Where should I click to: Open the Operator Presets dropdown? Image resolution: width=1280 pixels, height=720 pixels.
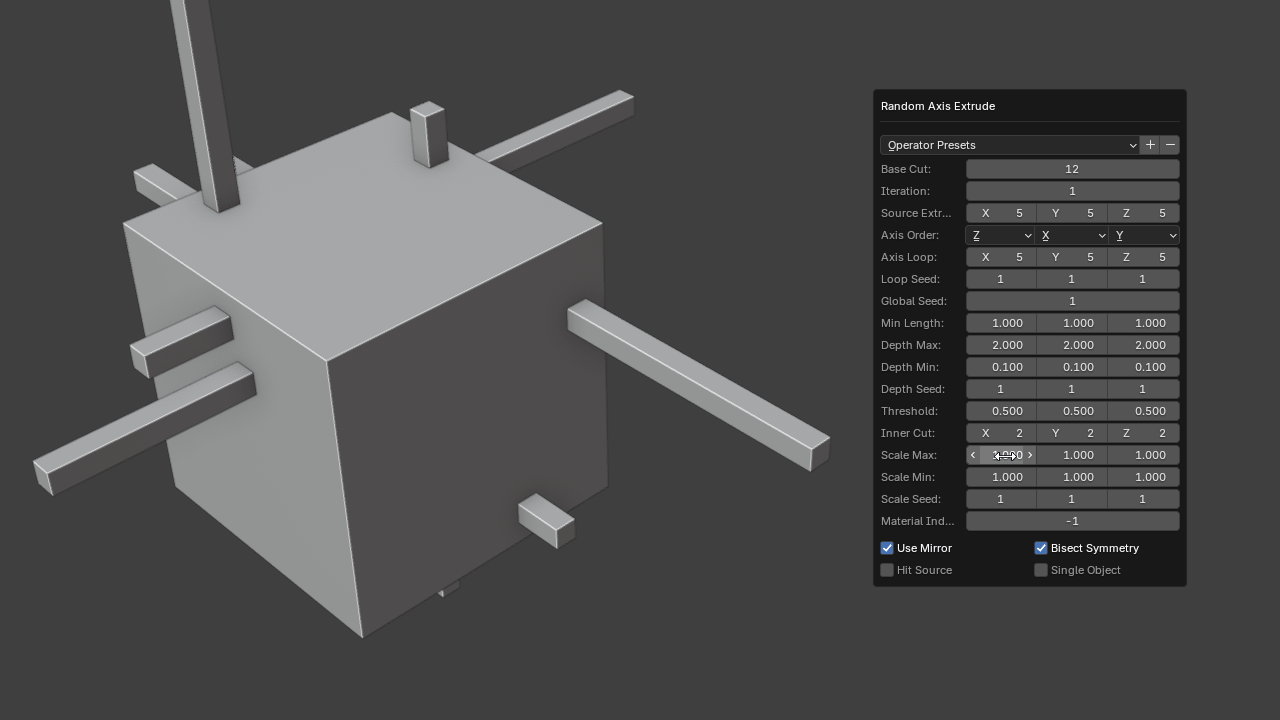[x=1010, y=145]
